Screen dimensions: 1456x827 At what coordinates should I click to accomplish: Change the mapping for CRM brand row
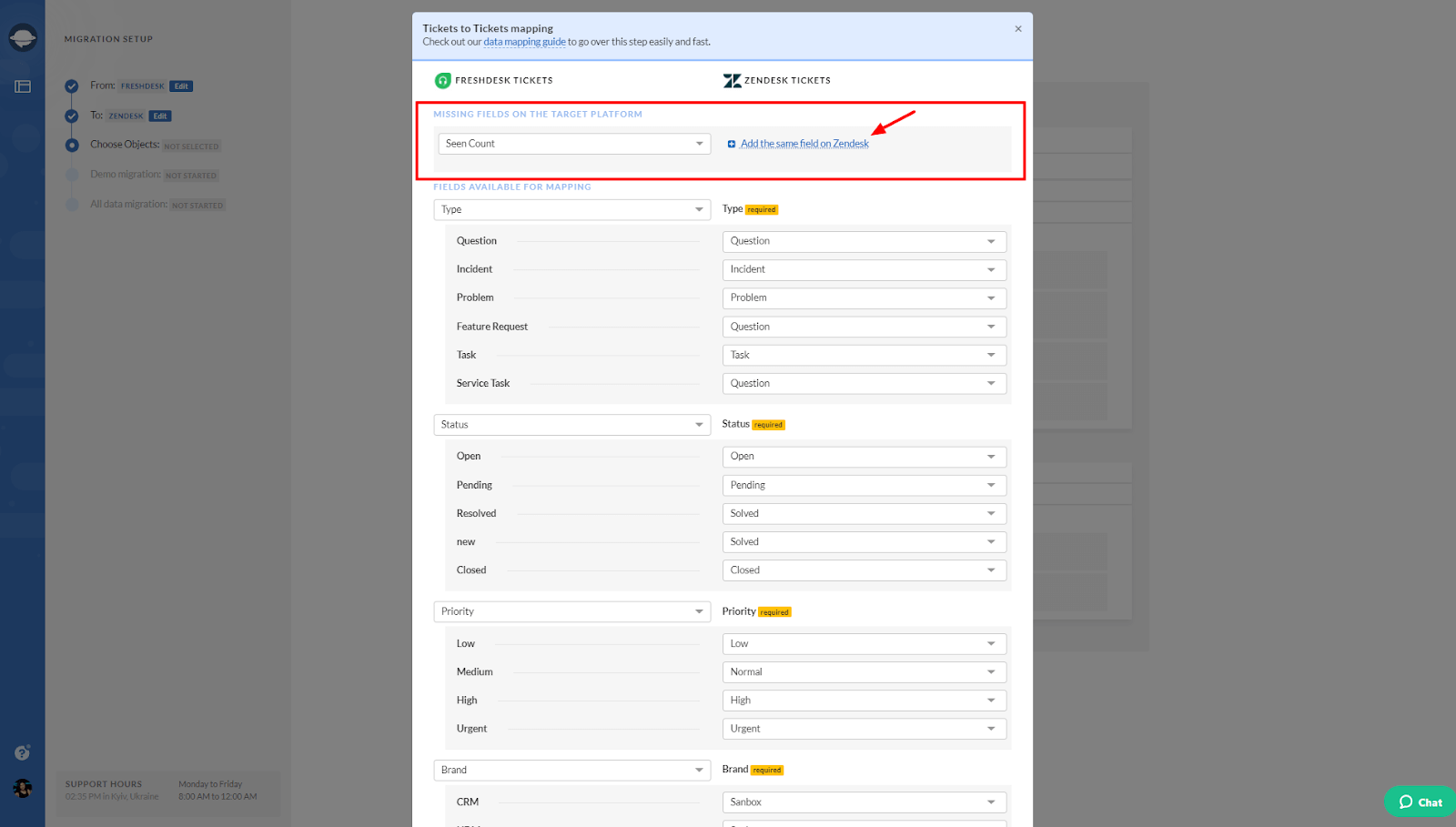coord(864,802)
